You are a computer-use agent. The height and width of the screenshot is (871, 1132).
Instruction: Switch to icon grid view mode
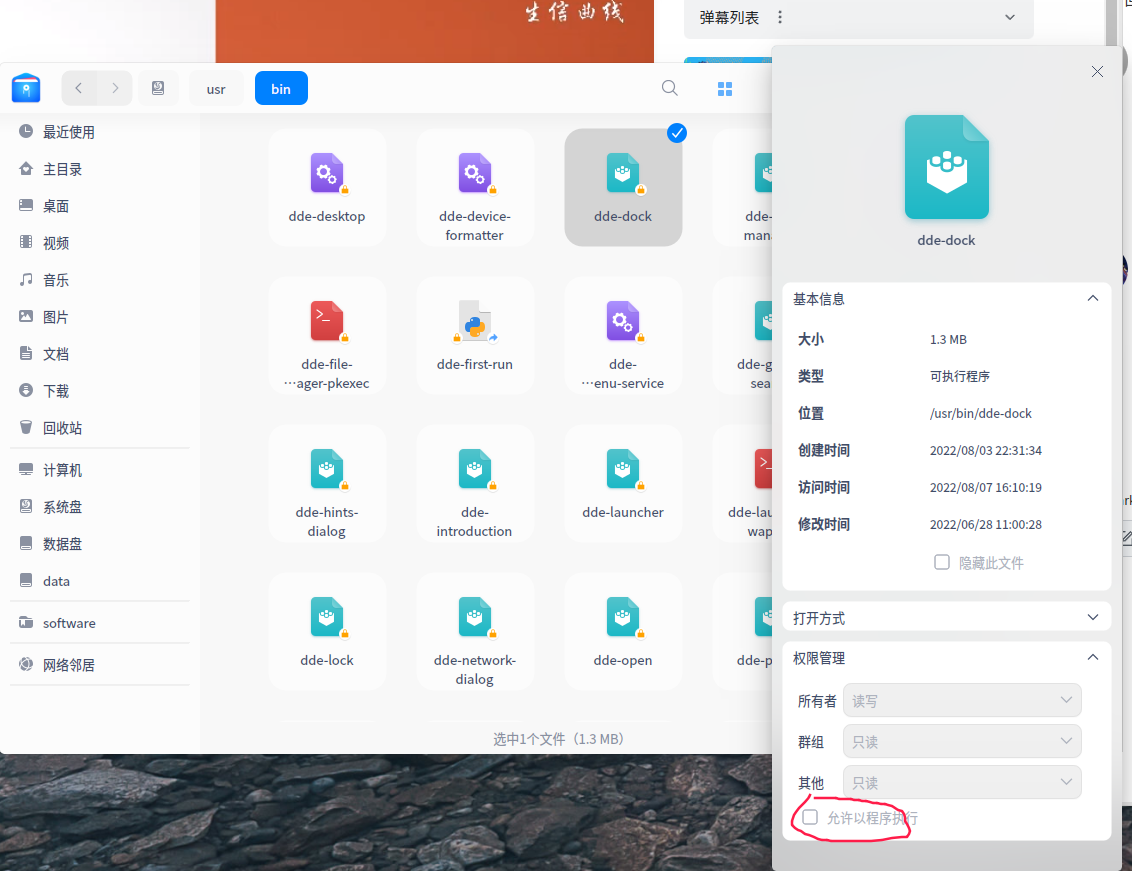(725, 89)
